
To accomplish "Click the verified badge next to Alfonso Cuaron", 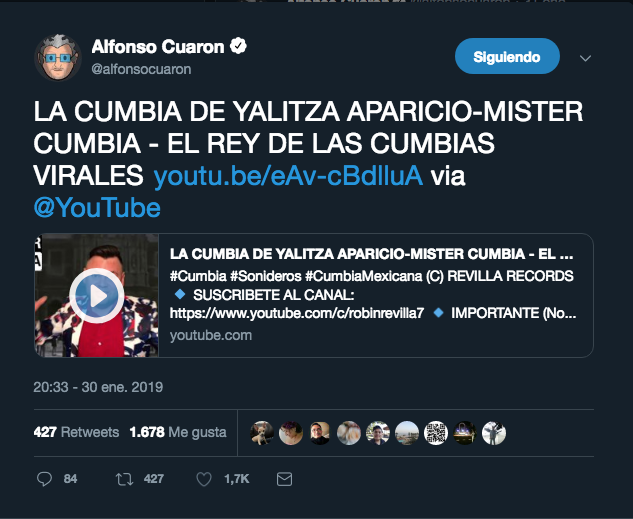I will (238, 46).
